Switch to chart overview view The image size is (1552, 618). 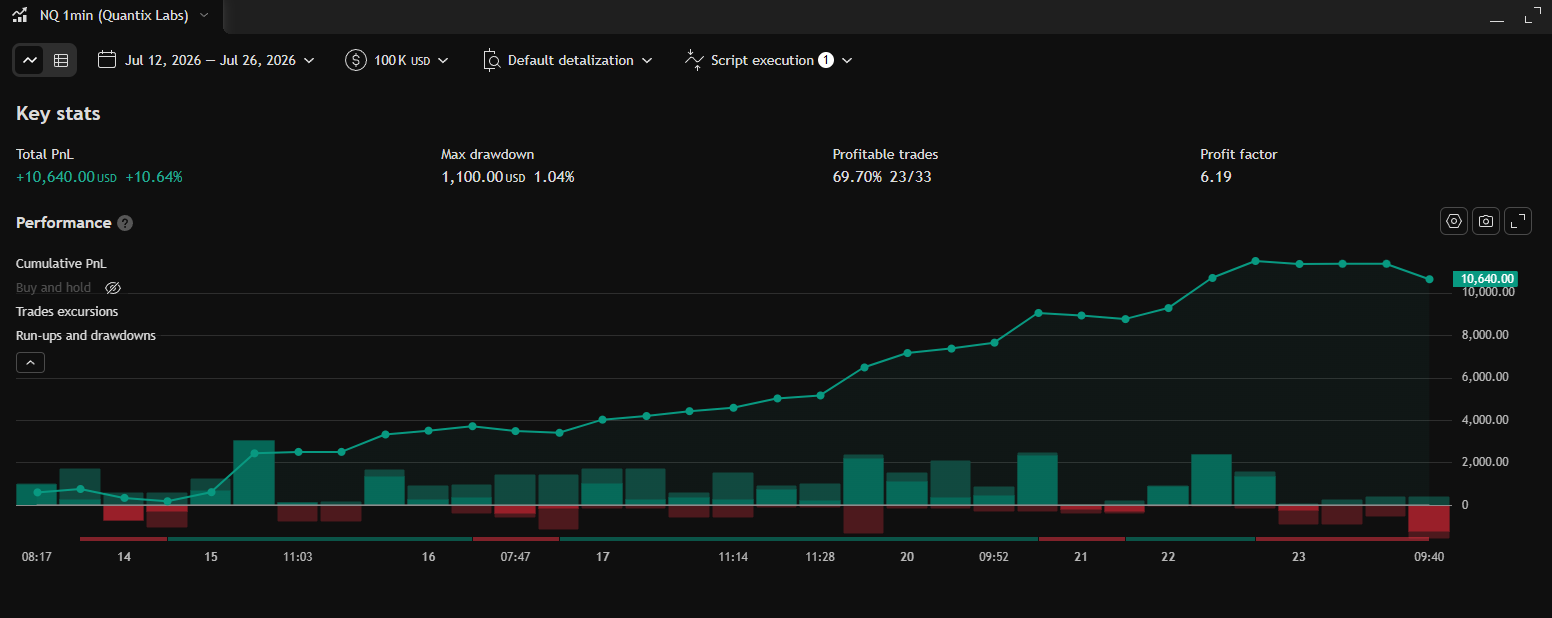[31, 60]
